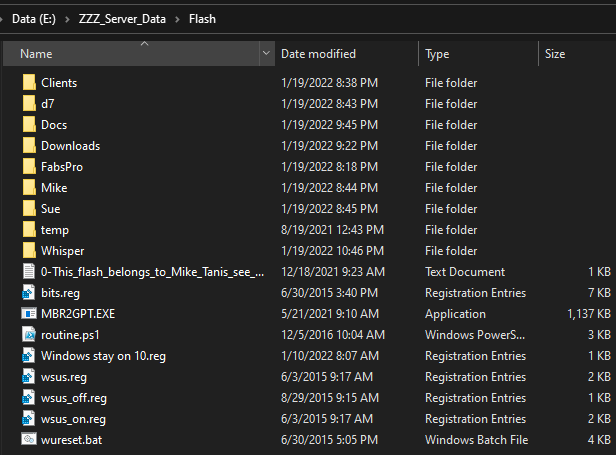Screen dimensions: 616x455
Task: Select the wsus.reg file icon
Action: tap(29, 377)
